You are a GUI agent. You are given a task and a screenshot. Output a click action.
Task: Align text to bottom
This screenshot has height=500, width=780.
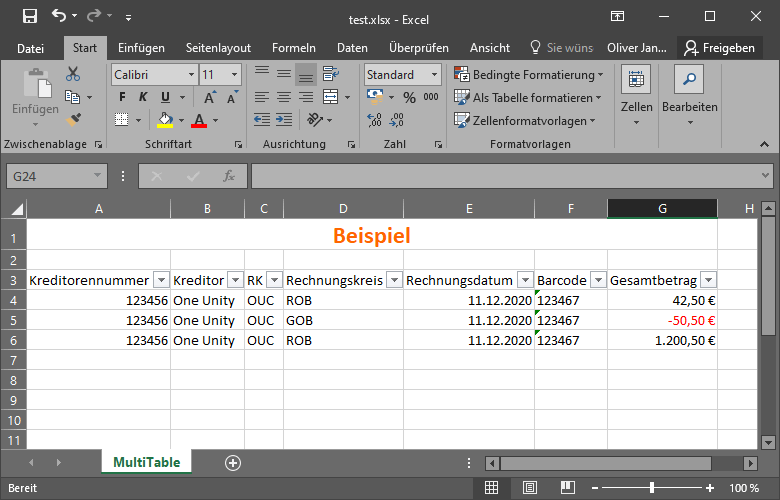coord(306,75)
